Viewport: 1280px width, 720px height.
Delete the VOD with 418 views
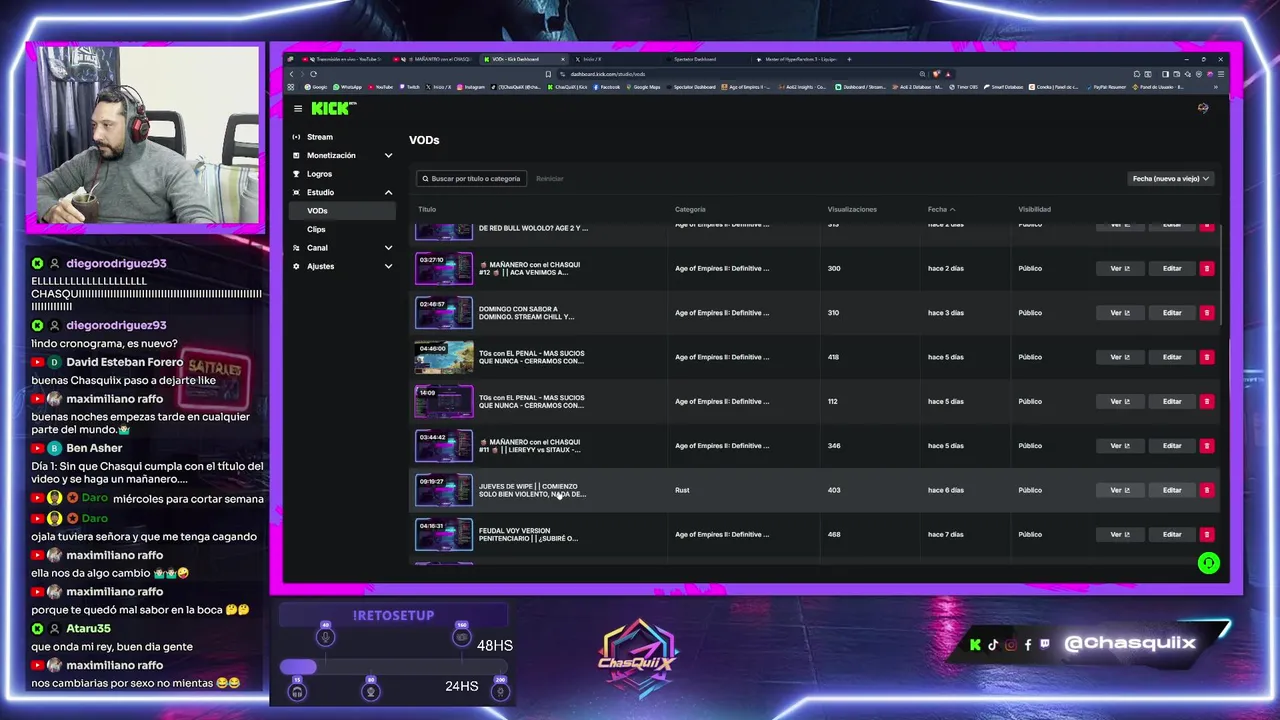tap(1206, 357)
